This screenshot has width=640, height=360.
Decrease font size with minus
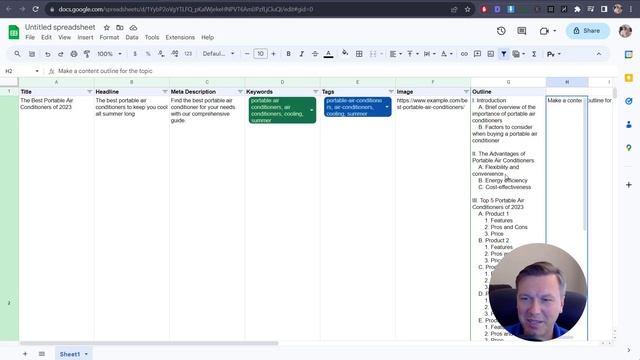pyautogui.click(x=247, y=54)
